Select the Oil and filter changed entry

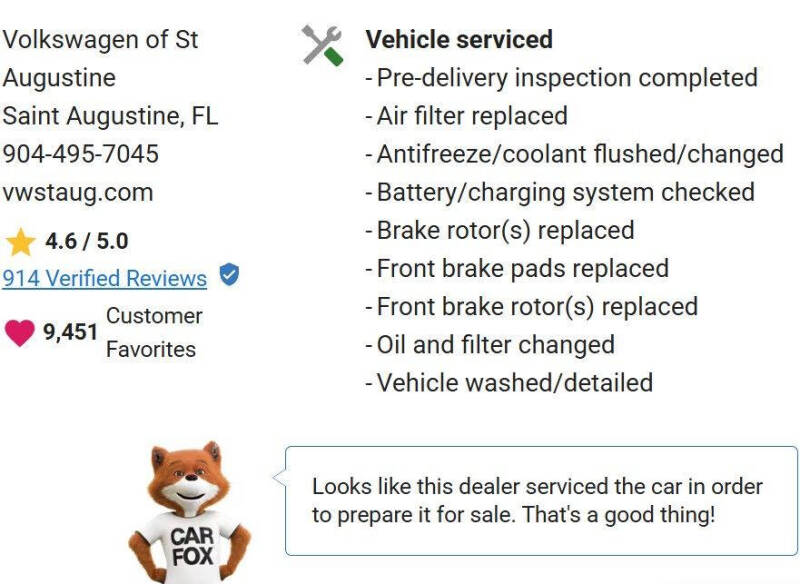point(490,345)
